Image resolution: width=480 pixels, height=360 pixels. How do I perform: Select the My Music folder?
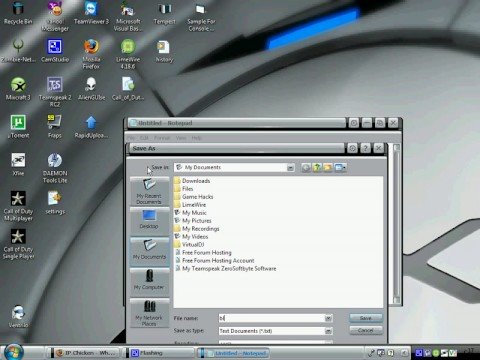pyautogui.click(x=190, y=213)
